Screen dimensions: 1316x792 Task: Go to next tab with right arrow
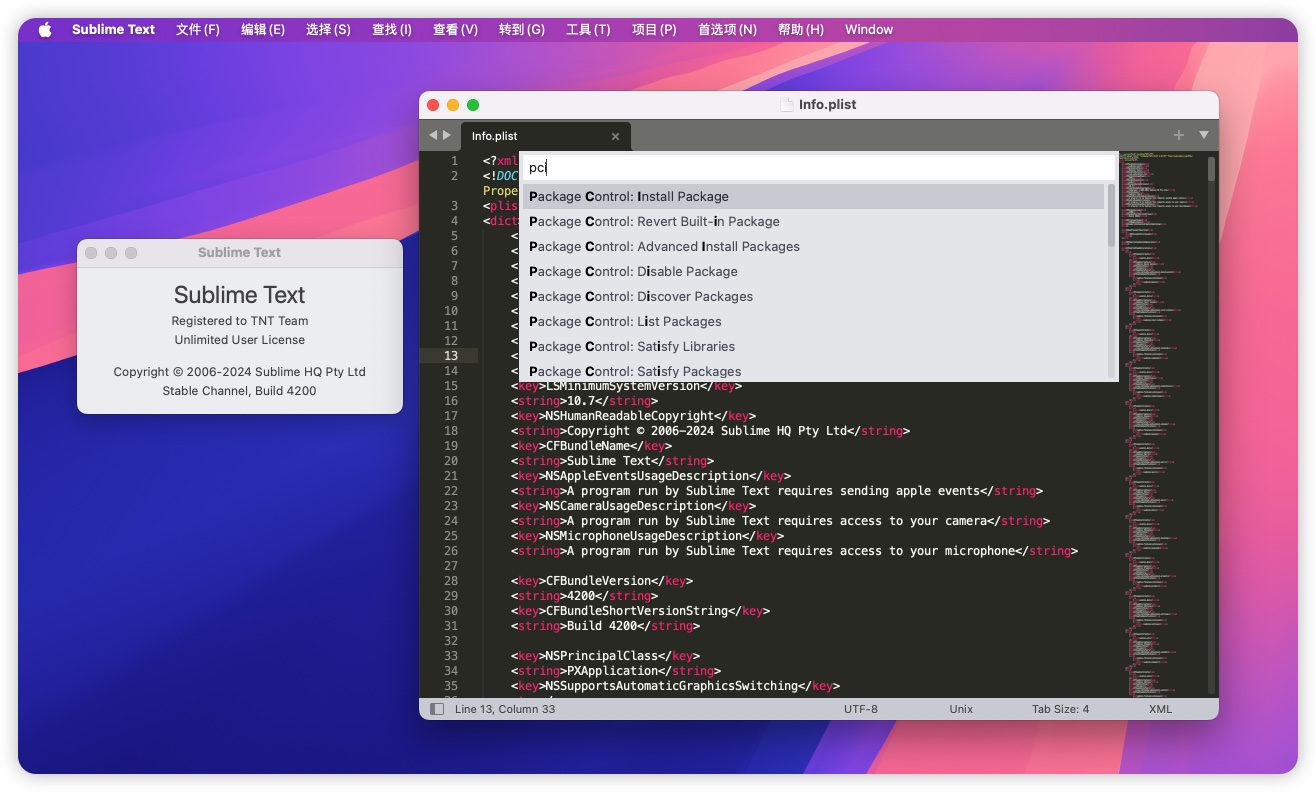pos(447,135)
